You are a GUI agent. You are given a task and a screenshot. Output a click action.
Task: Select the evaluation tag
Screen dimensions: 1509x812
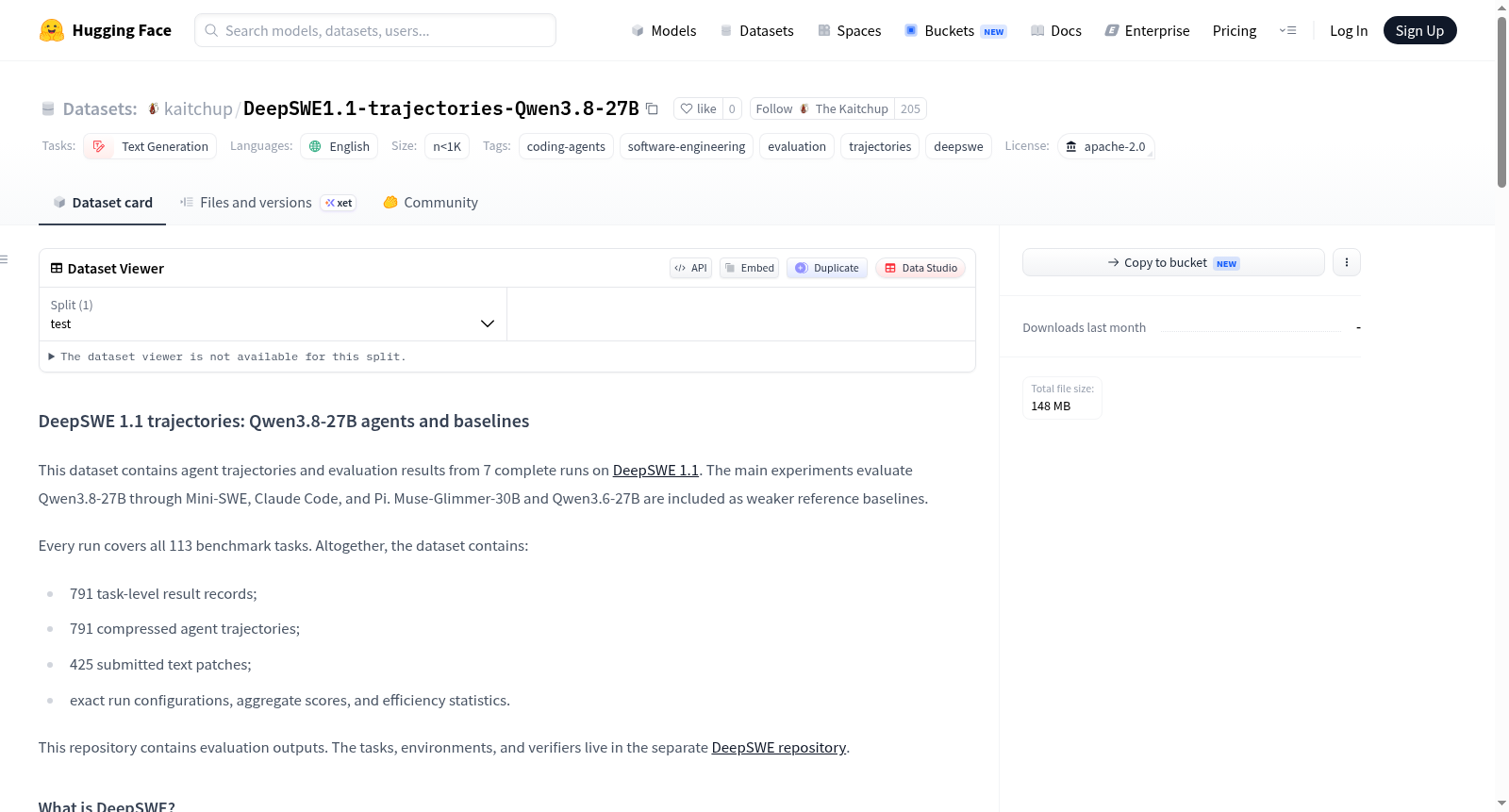pos(797,146)
